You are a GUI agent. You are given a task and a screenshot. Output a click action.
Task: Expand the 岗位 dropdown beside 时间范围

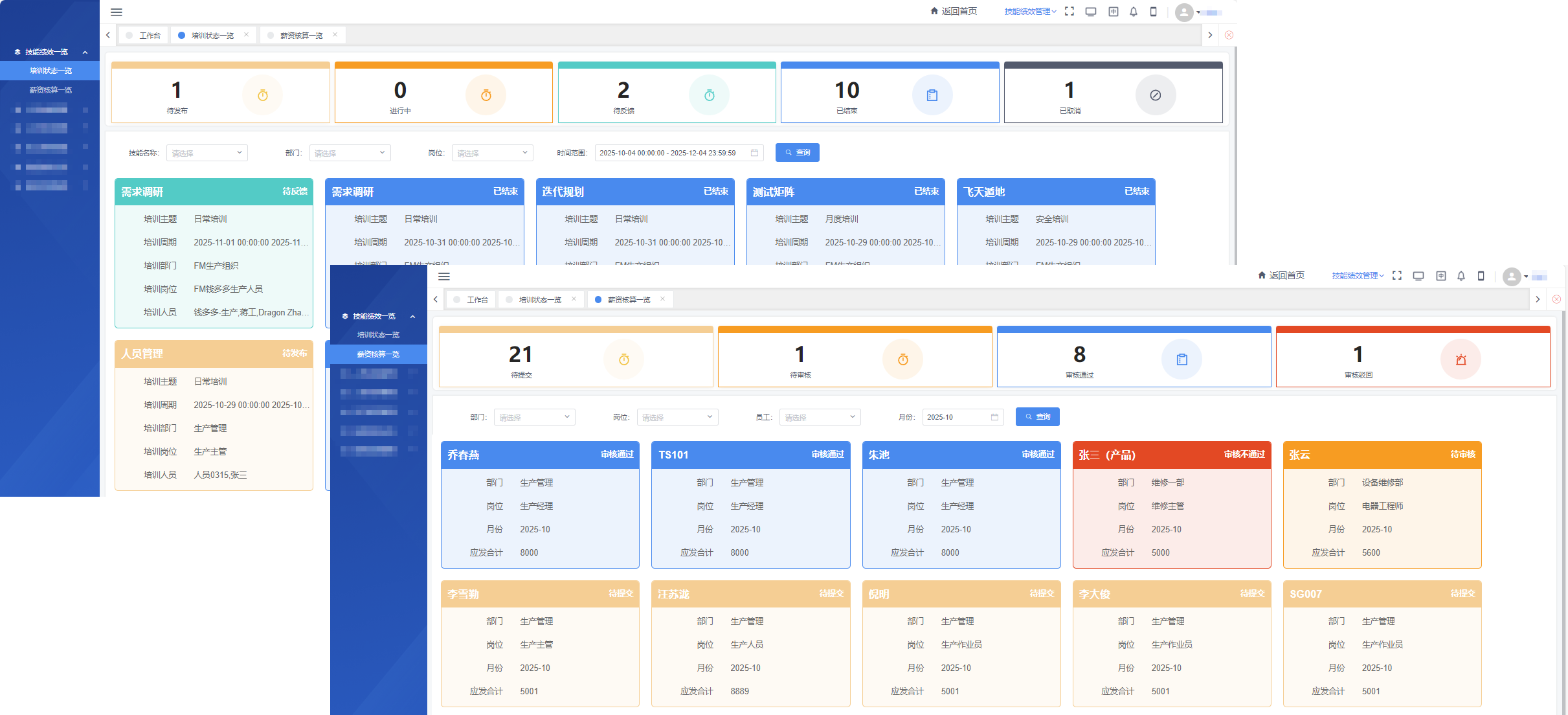tap(491, 153)
